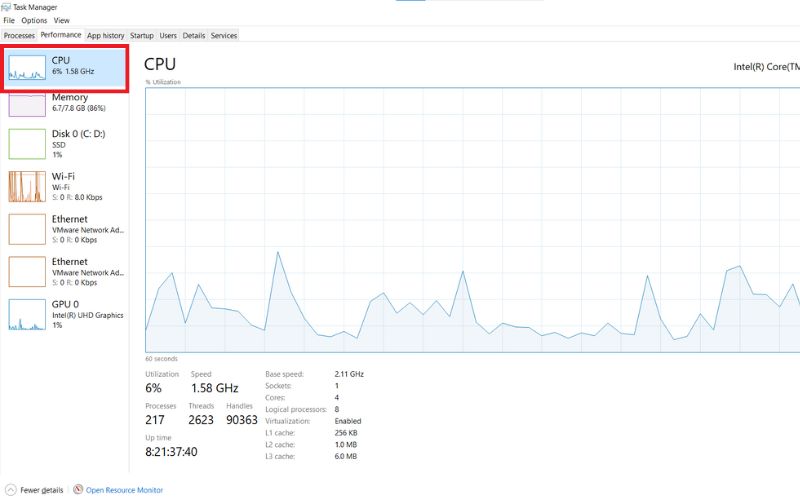Click the 6.0 MB L3 cache value
Viewport: 800px width, 500px height.
click(x=346, y=456)
